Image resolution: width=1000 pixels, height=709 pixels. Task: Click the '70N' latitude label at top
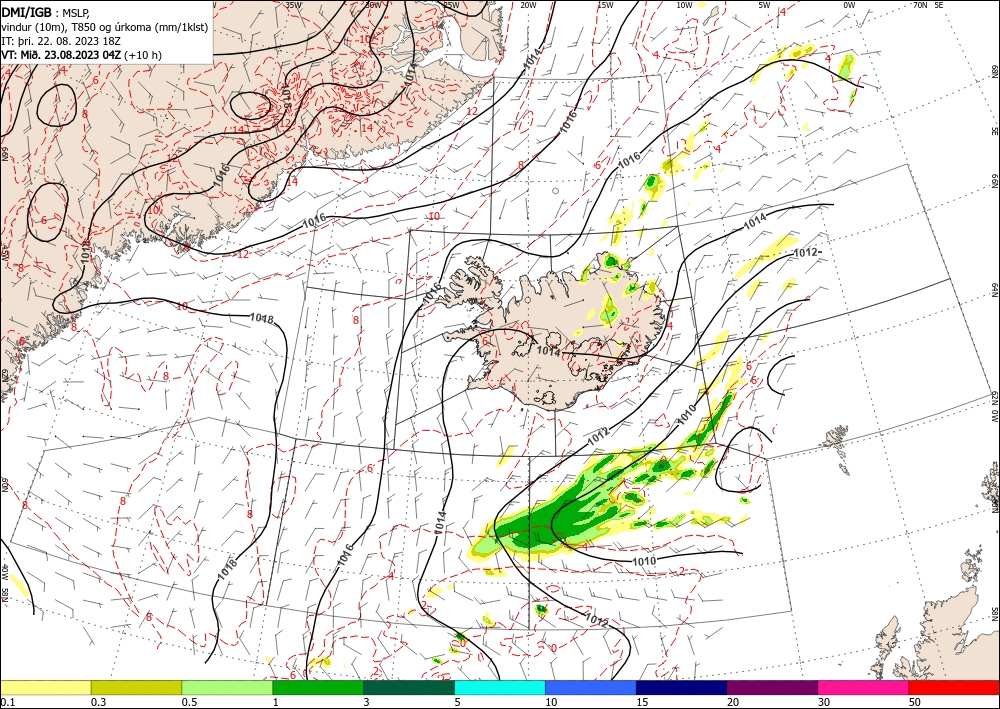click(x=920, y=5)
